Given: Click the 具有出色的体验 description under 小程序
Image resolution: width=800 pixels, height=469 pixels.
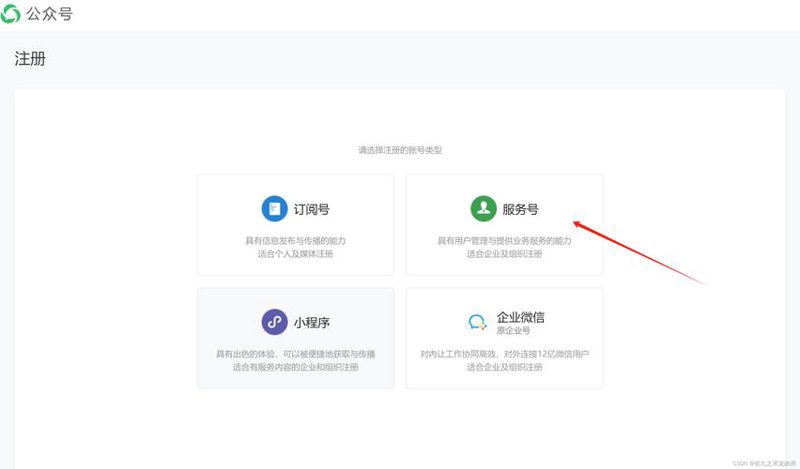Looking at the screenshot, I should tap(295, 354).
